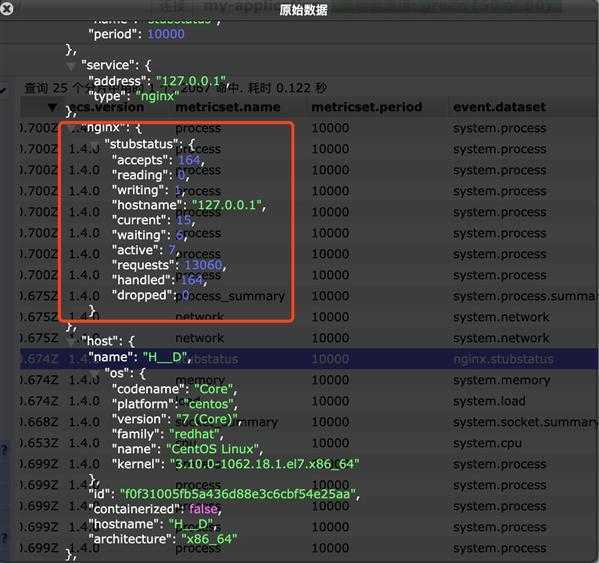Click the "period" value 10000
This screenshot has width=599, height=563.
166,34
